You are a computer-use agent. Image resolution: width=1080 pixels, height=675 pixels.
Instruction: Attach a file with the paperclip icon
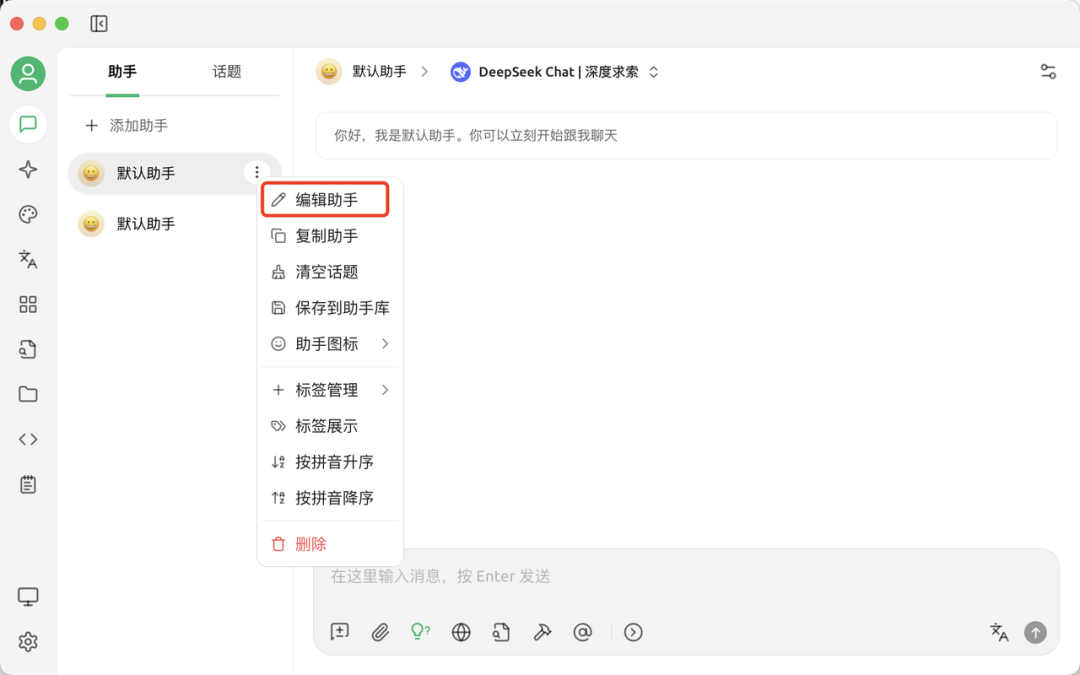[379, 632]
